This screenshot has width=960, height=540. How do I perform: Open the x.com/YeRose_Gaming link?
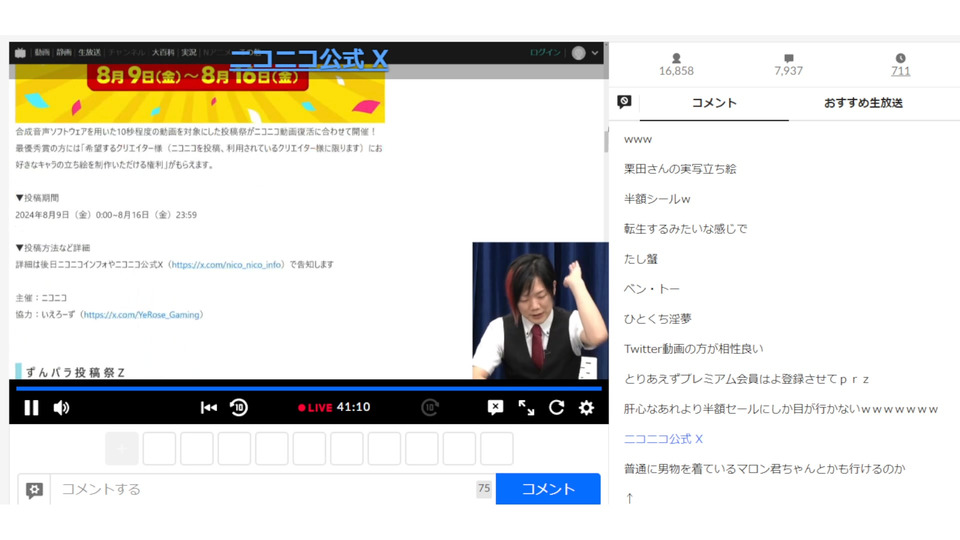point(141,315)
